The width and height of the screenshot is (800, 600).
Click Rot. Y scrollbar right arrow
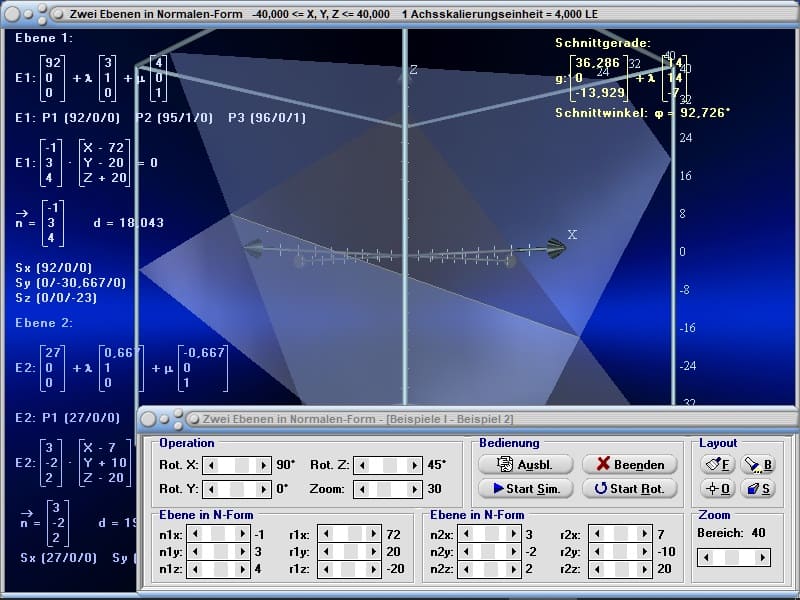click(263, 489)
